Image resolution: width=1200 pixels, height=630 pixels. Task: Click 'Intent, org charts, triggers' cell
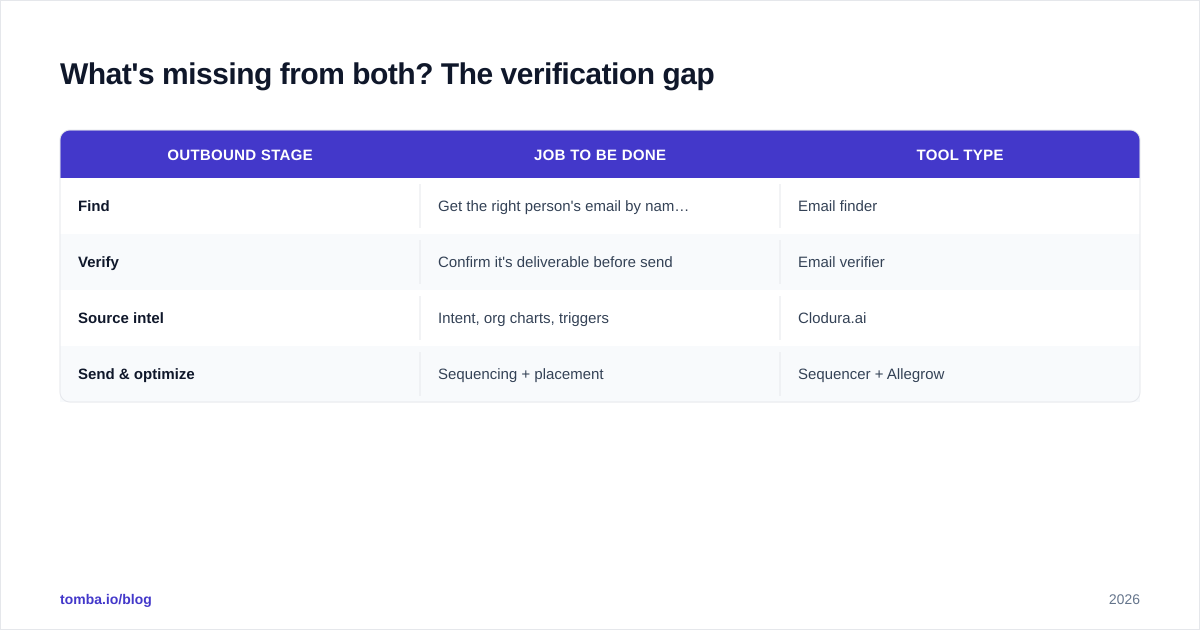click(600, 318)
